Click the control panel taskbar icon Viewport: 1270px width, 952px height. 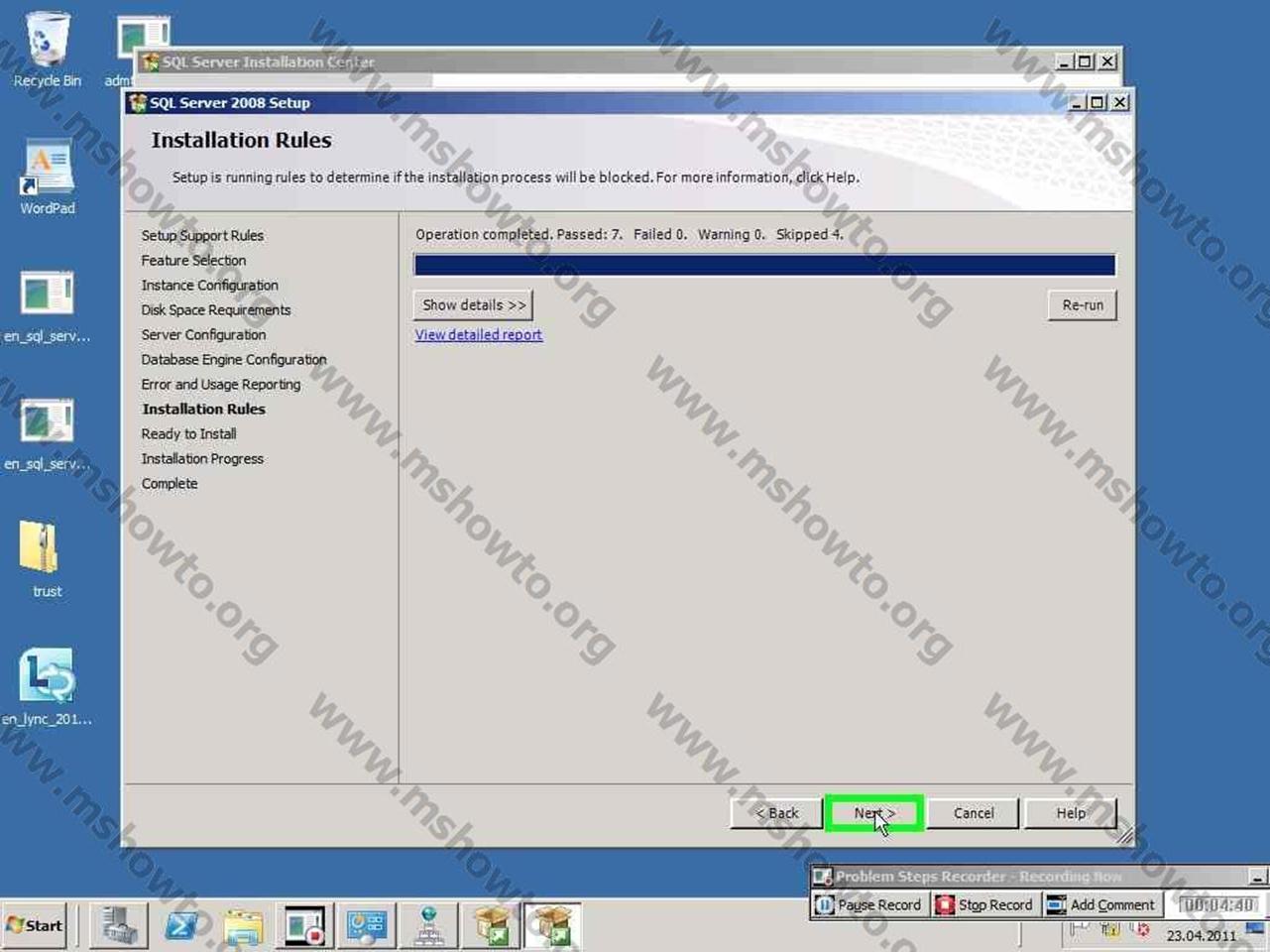coord(367,926)
